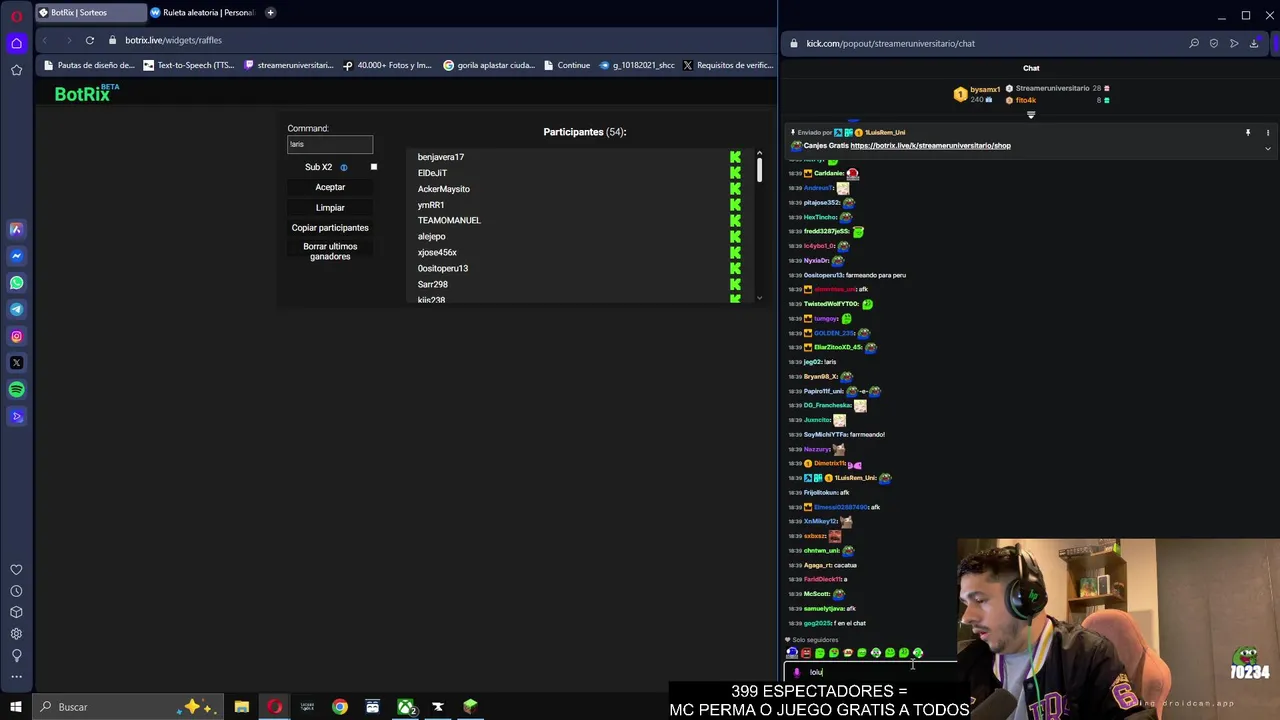Screen dimensions: 1280x720
Task: Click the Kick icon next to benjavera17
Action: [736, 157]
